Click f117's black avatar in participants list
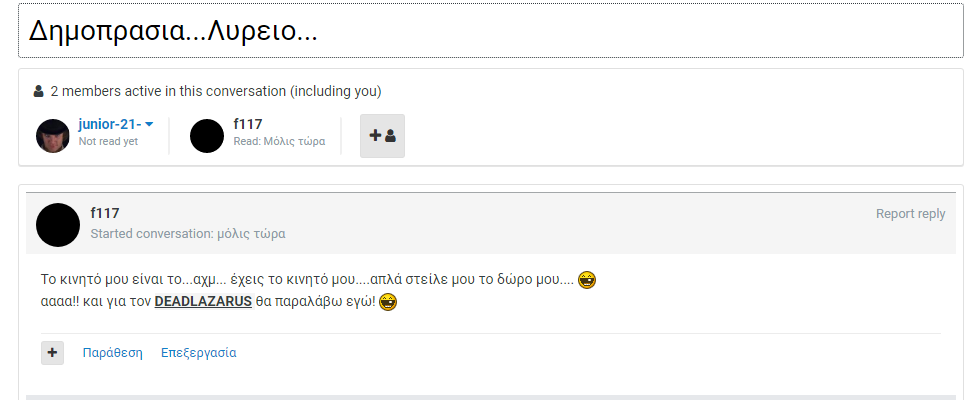The image size is (971, 400). [x=207, y=136]
